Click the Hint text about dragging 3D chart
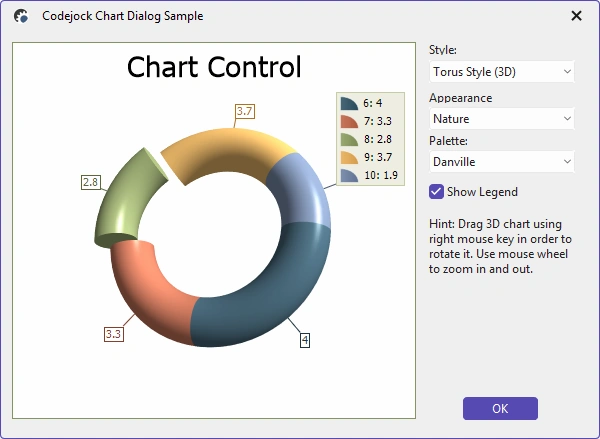The image size is (600, 439). pos(500,246)
